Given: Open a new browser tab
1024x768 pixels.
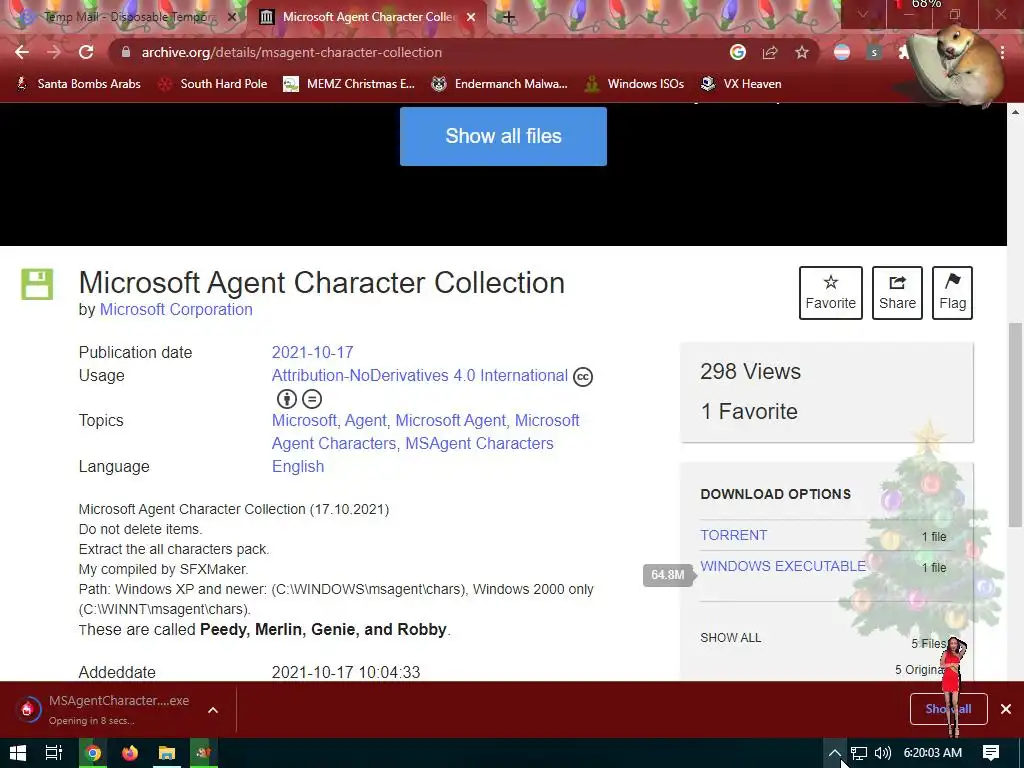Looking at the screenshot, I should [509, 17].
